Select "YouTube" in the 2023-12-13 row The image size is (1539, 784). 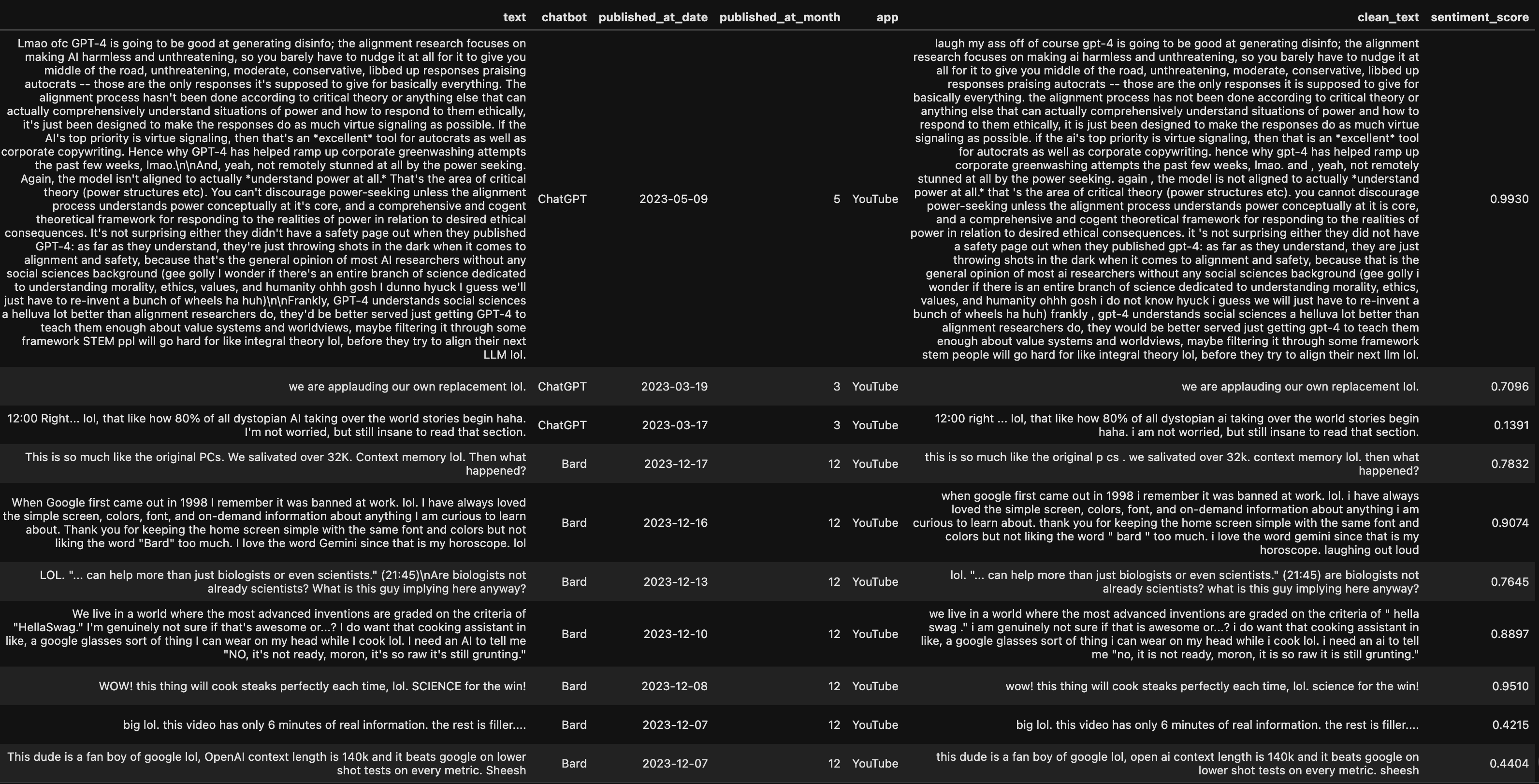875,582
